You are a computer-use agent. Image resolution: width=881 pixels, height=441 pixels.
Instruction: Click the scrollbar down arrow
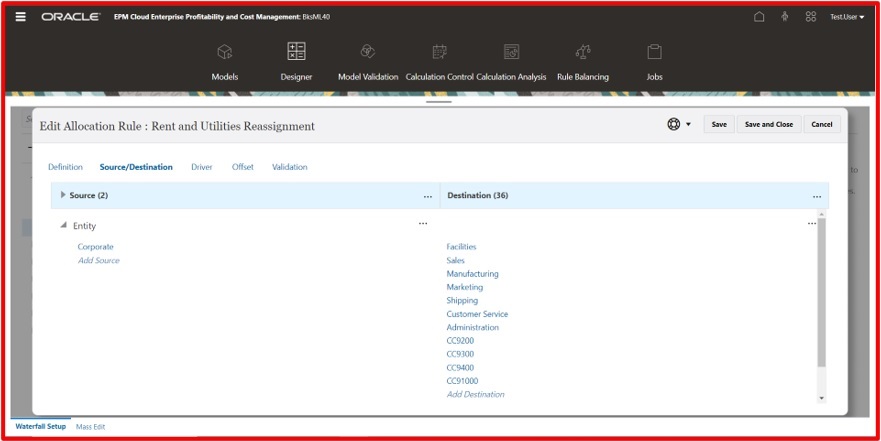click(x=821, y=398)
